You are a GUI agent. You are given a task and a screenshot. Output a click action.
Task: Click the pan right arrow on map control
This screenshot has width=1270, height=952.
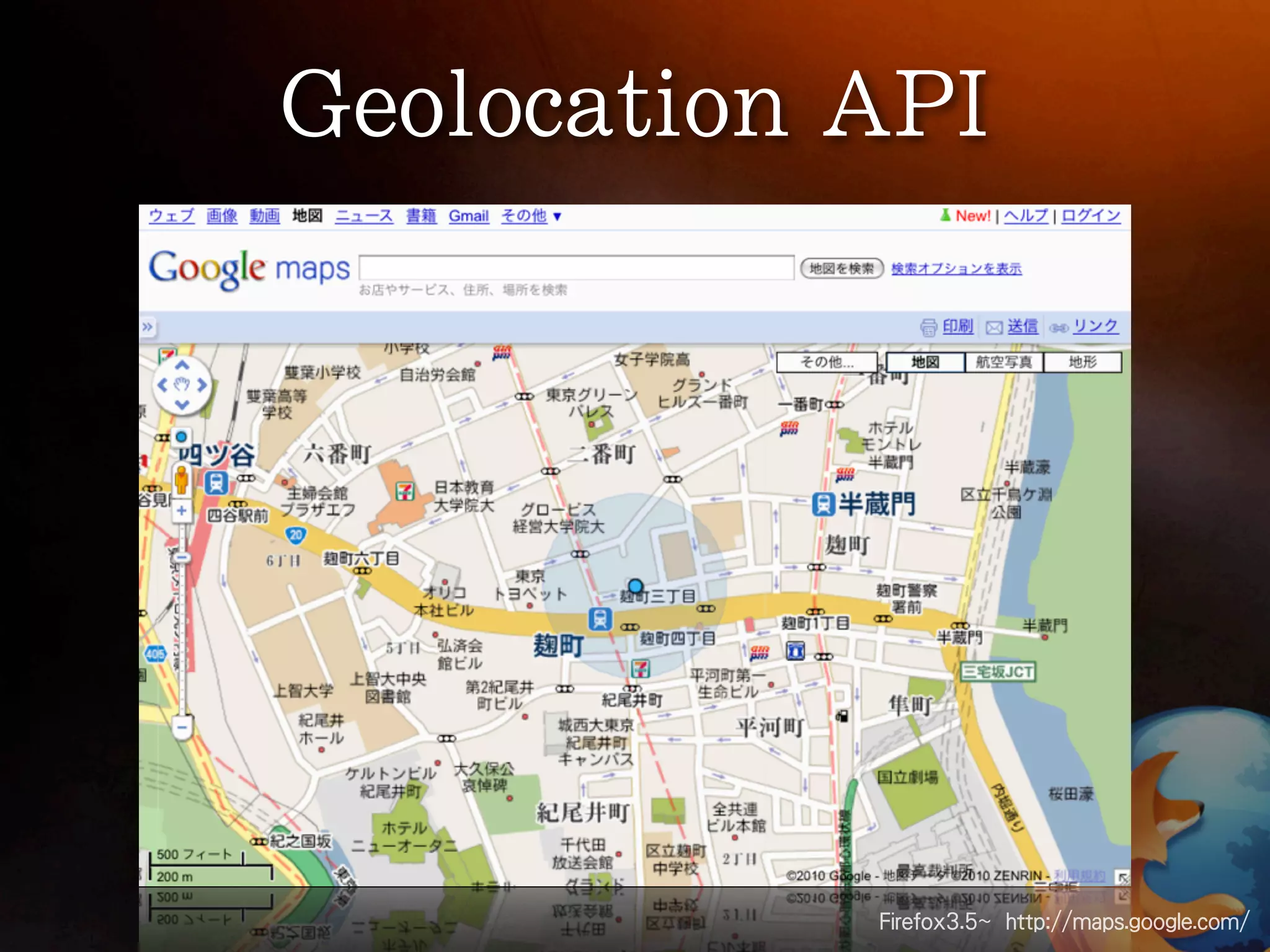pos(202,385)
